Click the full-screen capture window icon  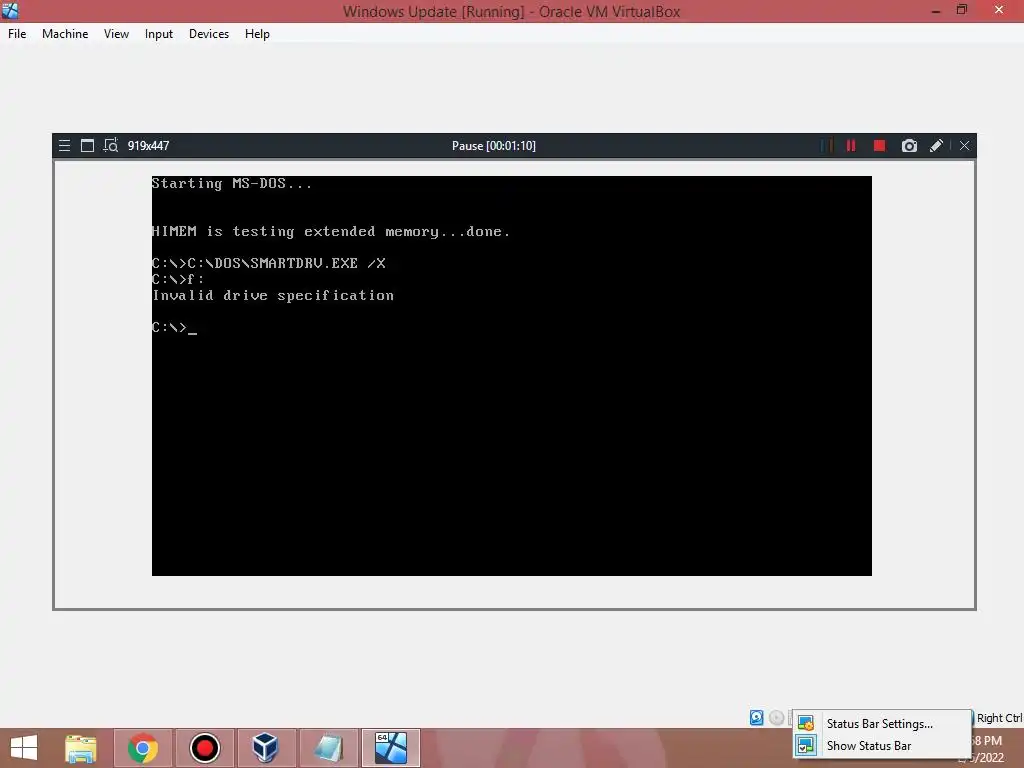87,146
